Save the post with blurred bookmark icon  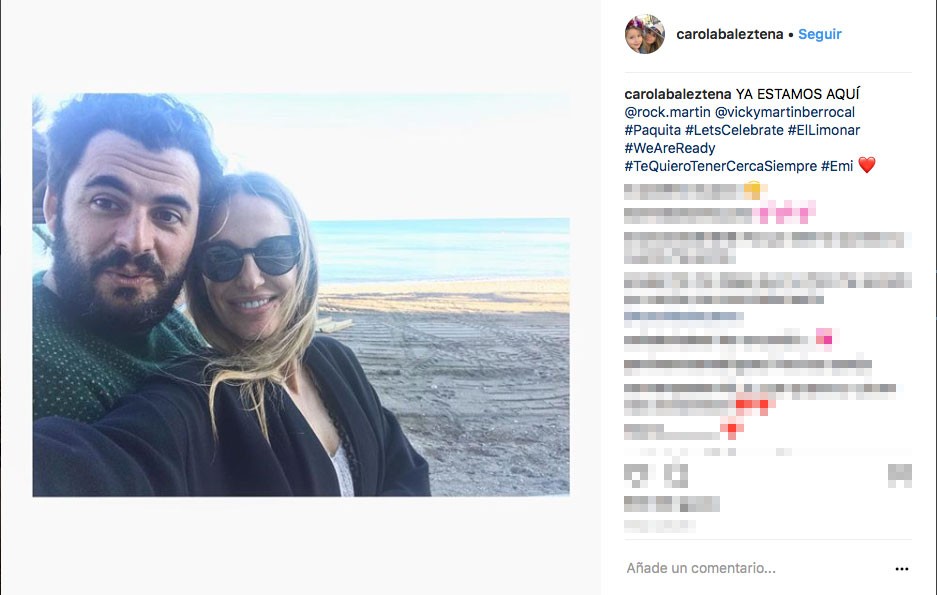click(x=900, y=476)
